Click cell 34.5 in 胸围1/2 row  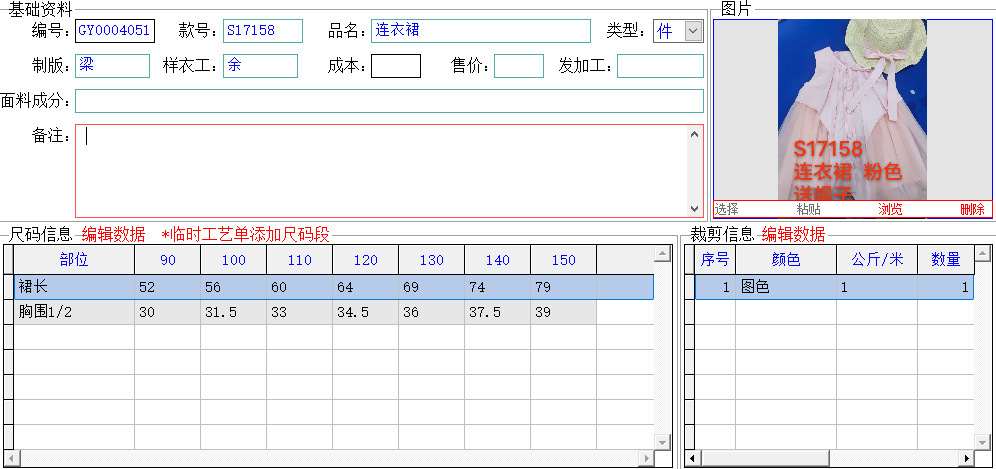(366, 312)
